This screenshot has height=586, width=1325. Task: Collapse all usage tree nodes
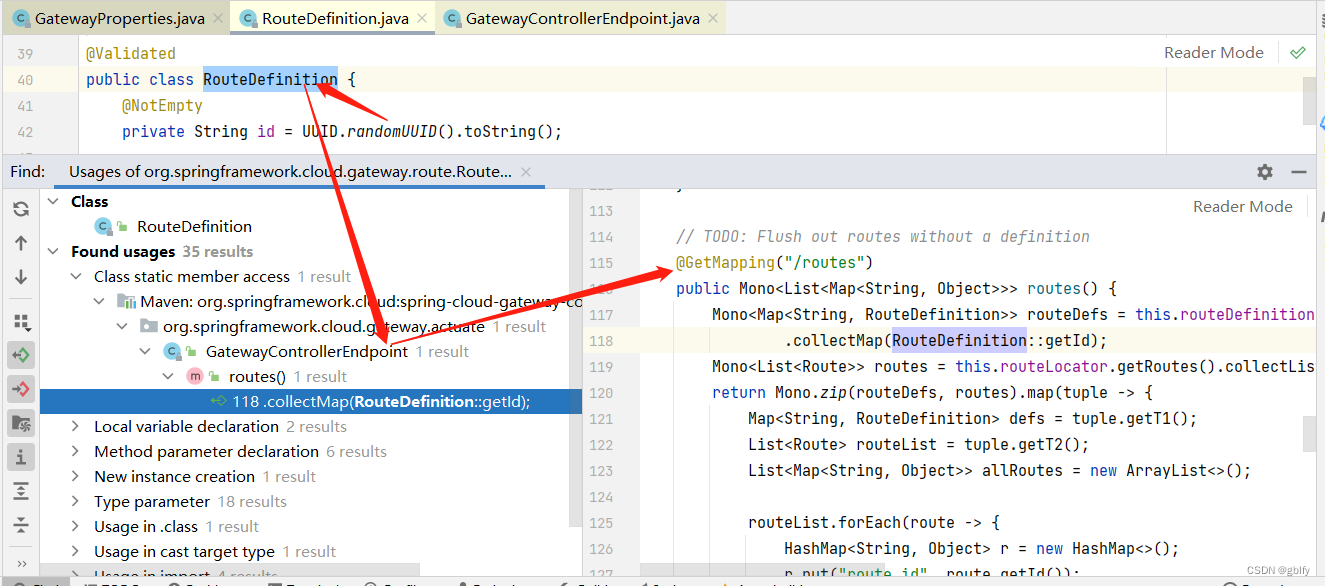tap(20, 524)
